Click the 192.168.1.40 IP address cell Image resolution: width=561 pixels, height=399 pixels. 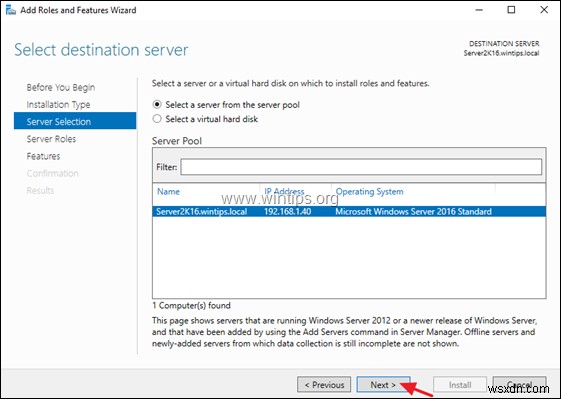click(287, 211)
